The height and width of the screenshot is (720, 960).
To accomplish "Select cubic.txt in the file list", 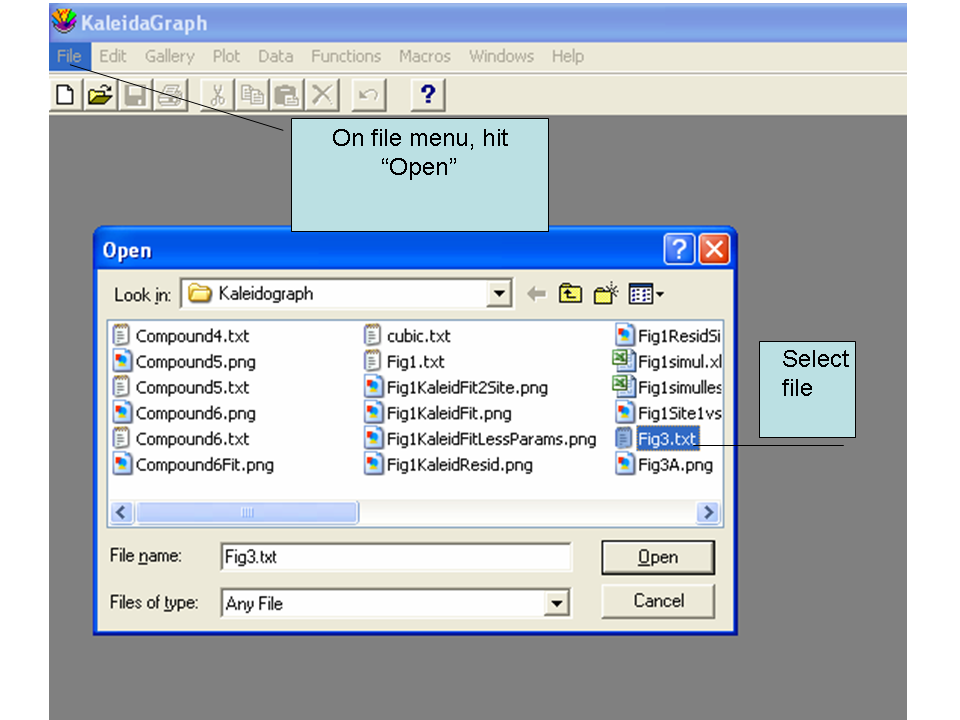I will 407,336.
